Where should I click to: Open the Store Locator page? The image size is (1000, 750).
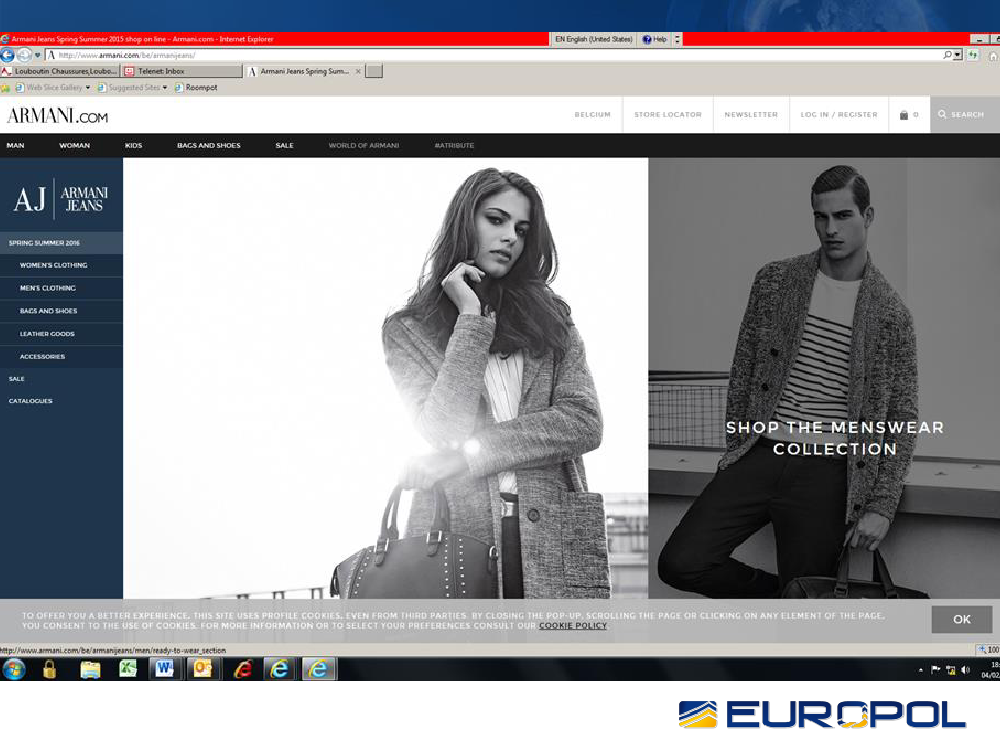668,115
